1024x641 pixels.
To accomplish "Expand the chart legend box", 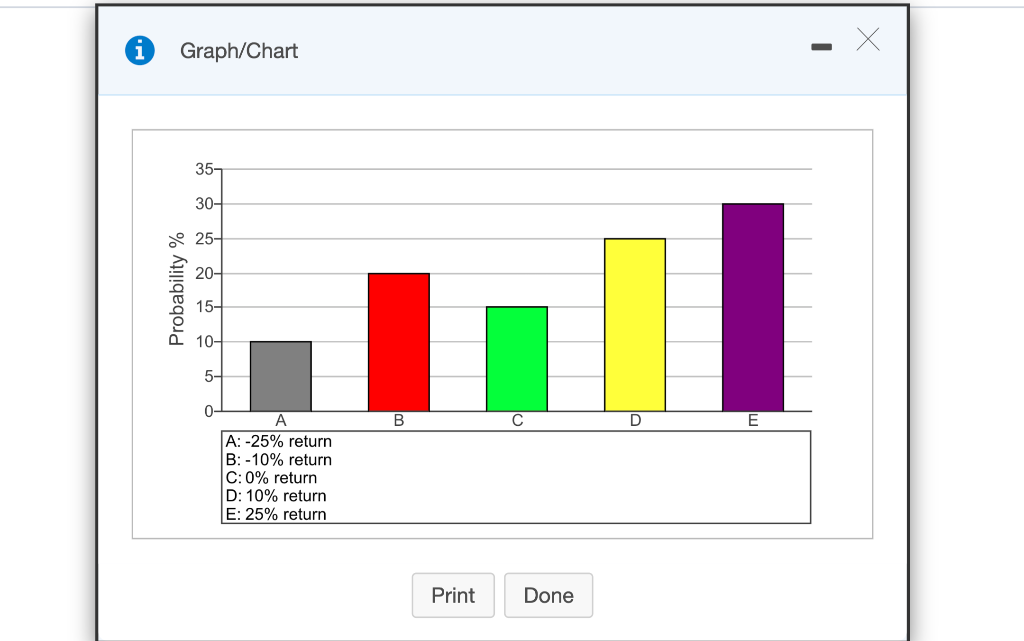I will (x=516, y=477).
